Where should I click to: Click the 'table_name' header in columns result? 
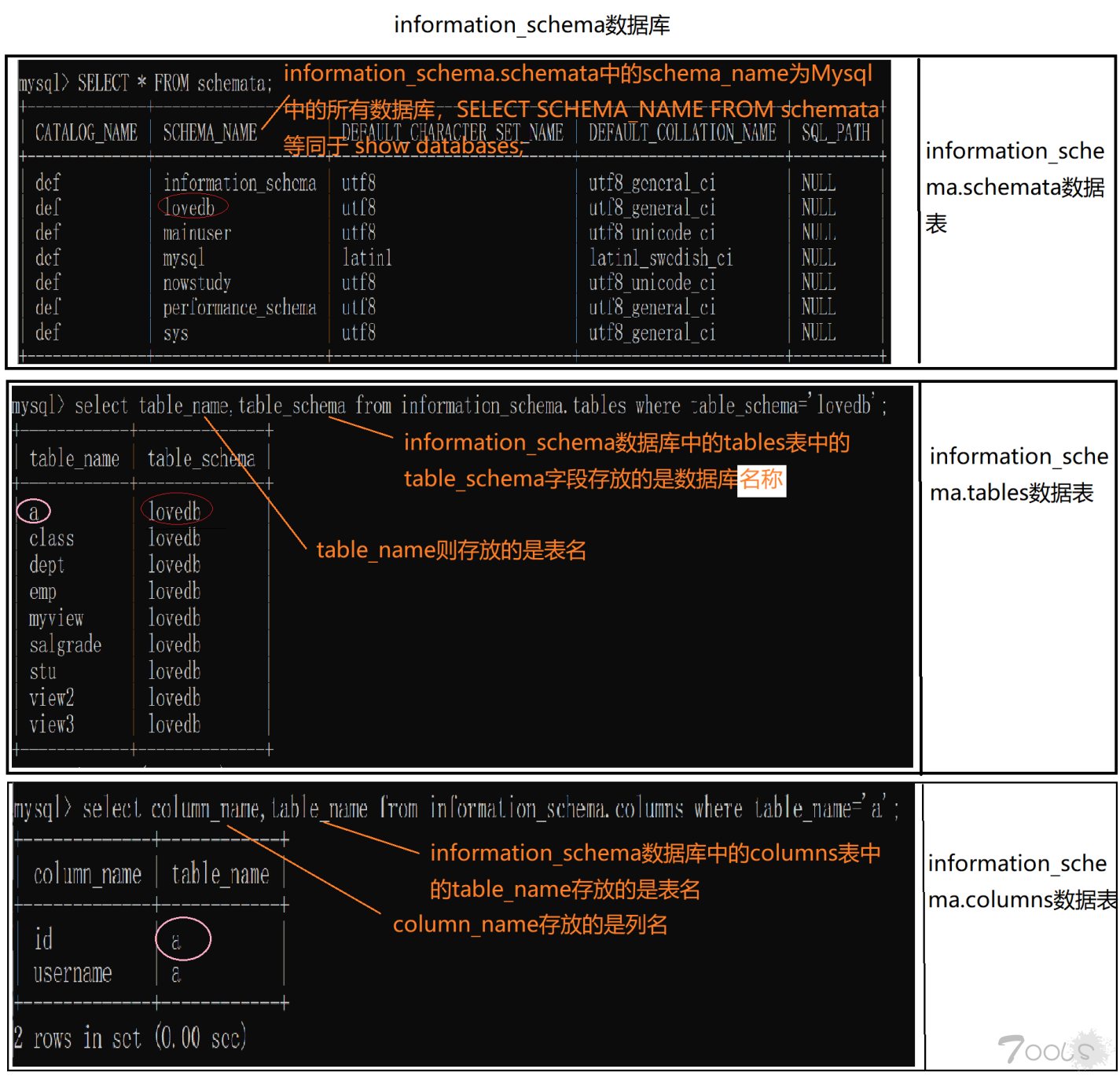pyautogui.click(x=220, y=875)
